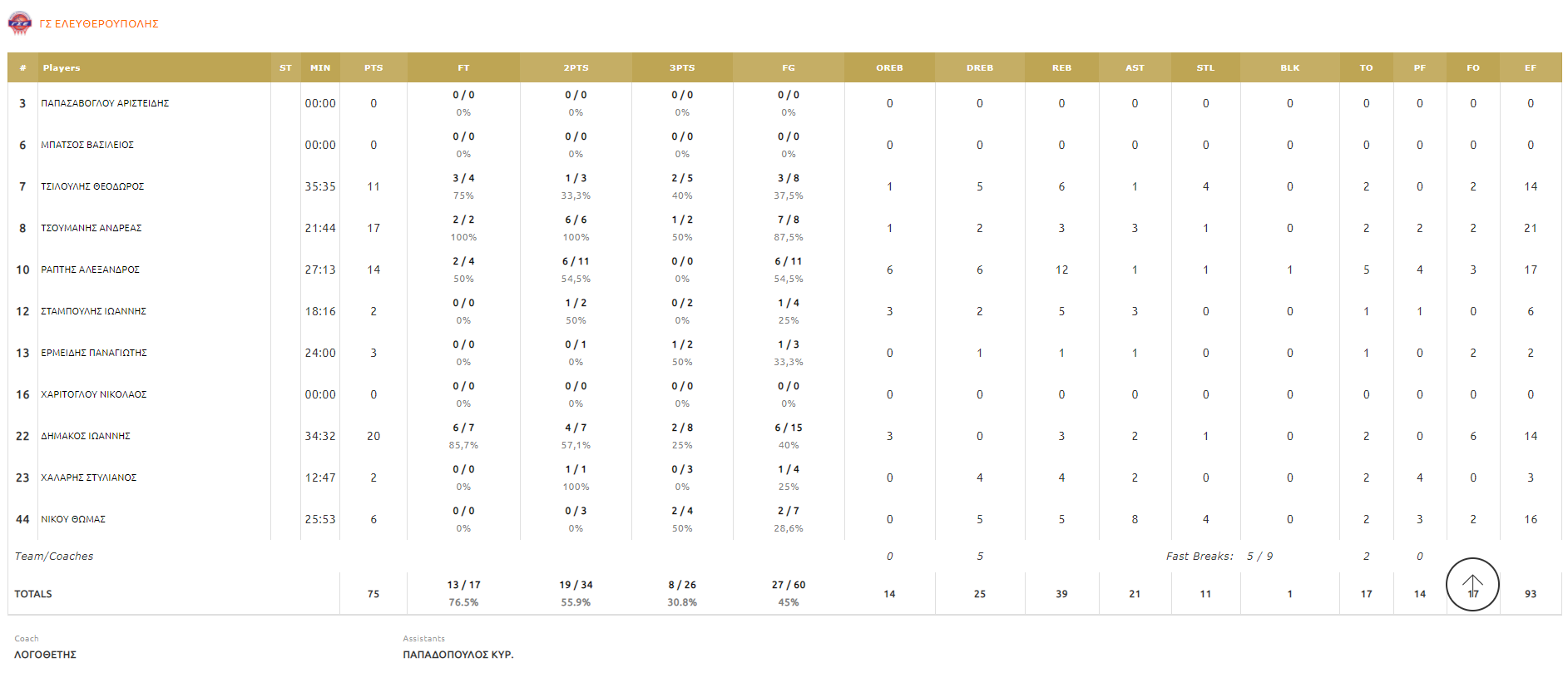Click the AST column header
This screenshot has height=678, width=1568.
(1135, 68)
